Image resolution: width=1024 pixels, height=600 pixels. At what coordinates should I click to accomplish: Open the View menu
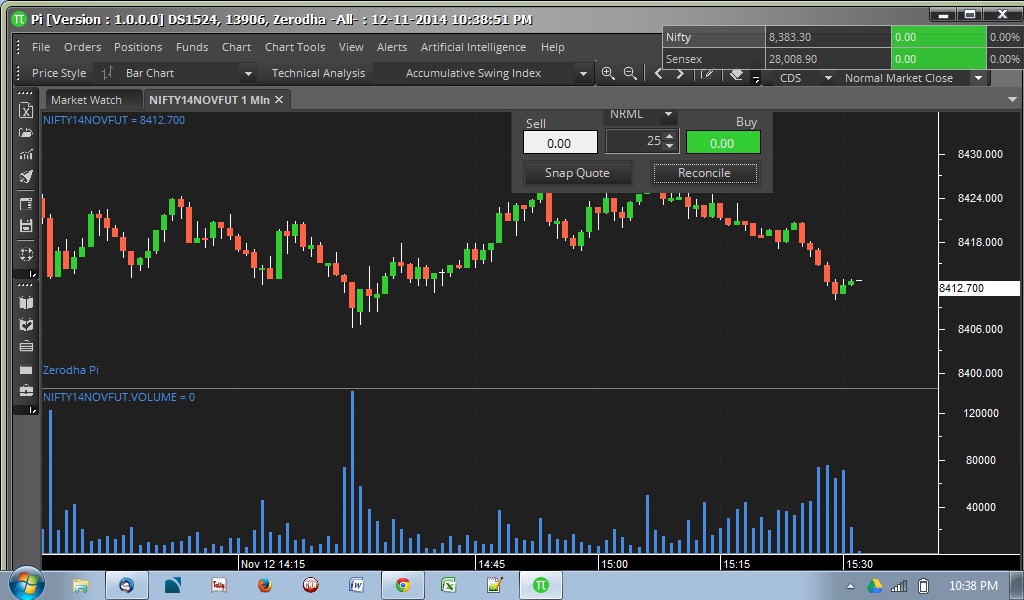point(351,47)
